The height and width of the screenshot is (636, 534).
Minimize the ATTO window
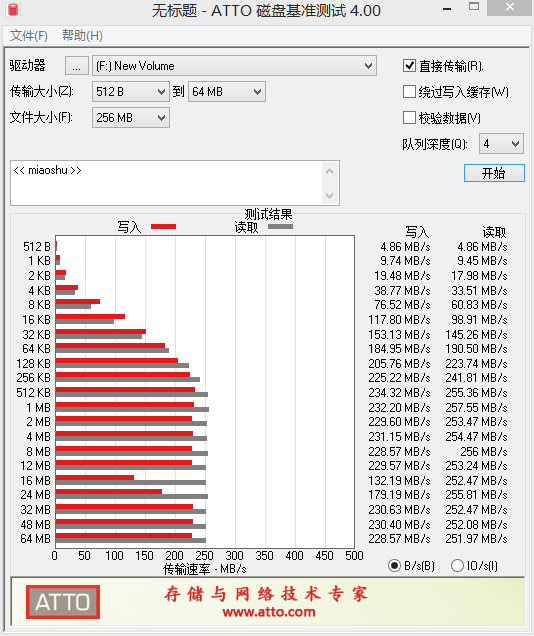coord(447,9)
